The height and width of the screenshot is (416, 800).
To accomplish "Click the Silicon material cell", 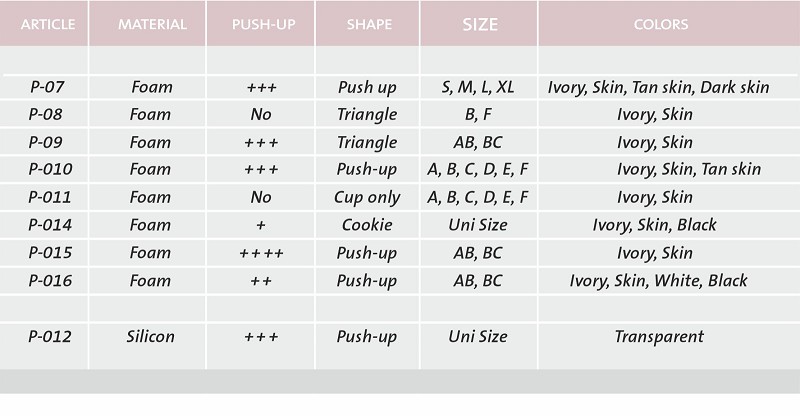I will click(x=152, y=336).
